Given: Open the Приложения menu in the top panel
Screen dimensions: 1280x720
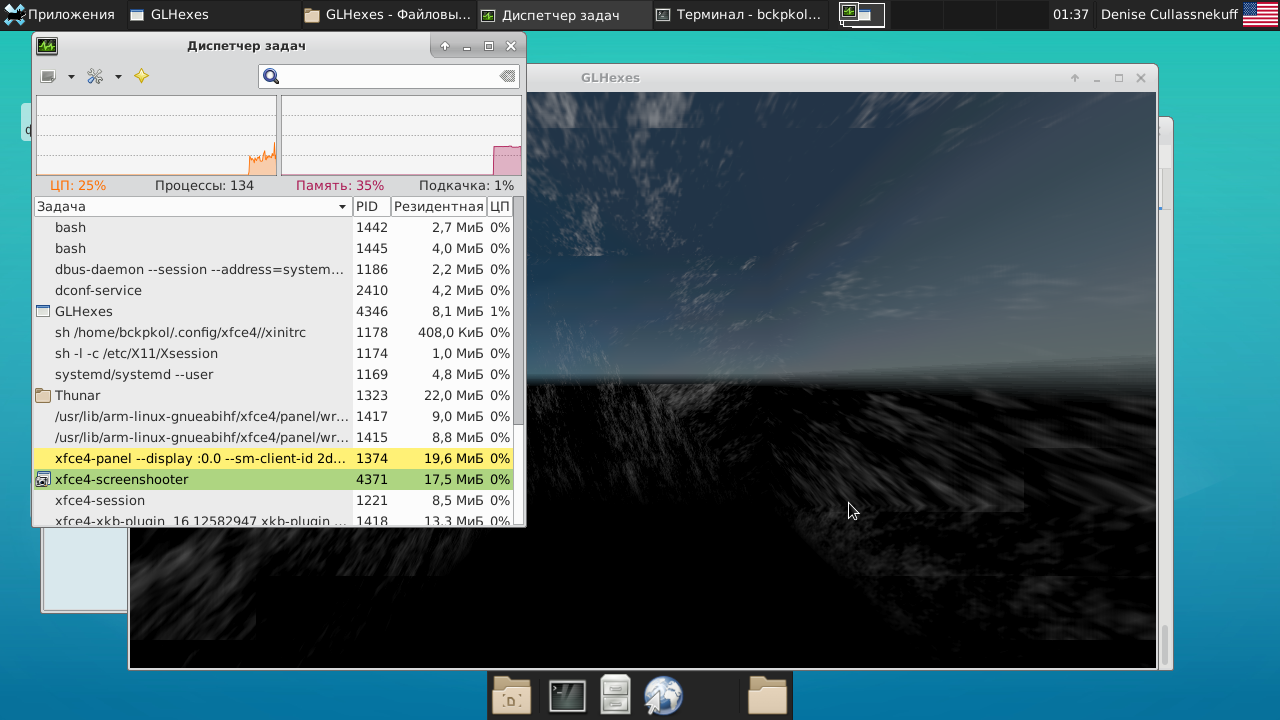Looking at the screenshot, I should point(60,15).
